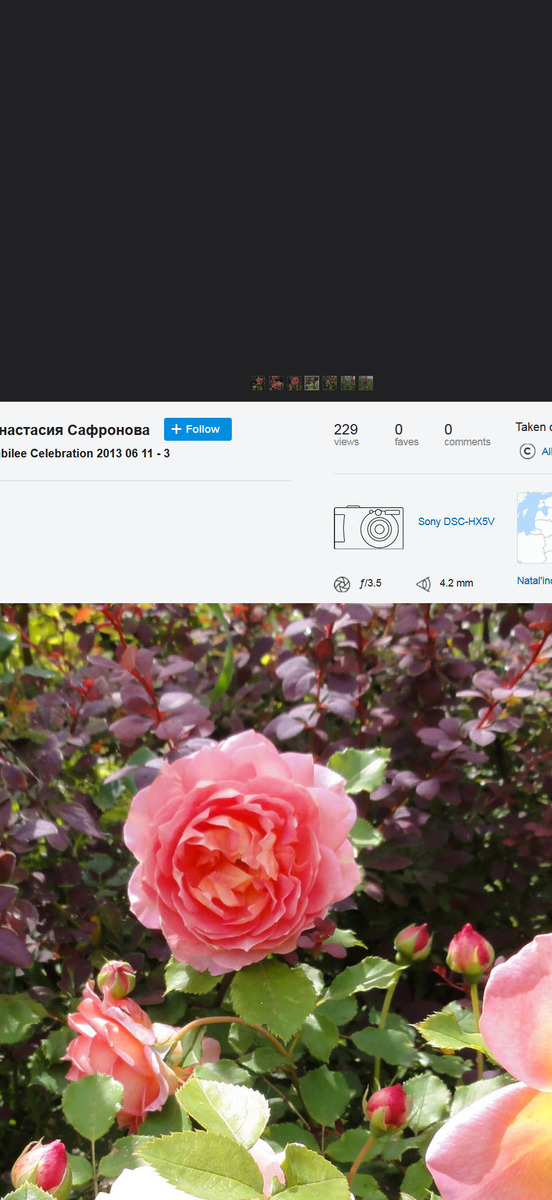The height and width of the screenshot is (1200, 552).
Task: Select the first thumbnail in the filmstrip
Action: [258, 383]
